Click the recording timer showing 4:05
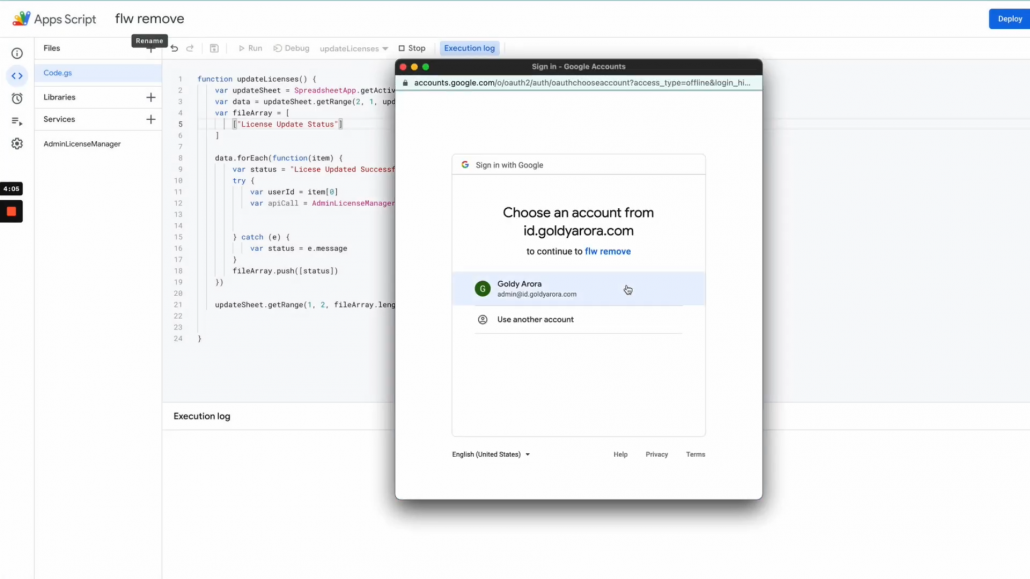 (x=11, y=189)
